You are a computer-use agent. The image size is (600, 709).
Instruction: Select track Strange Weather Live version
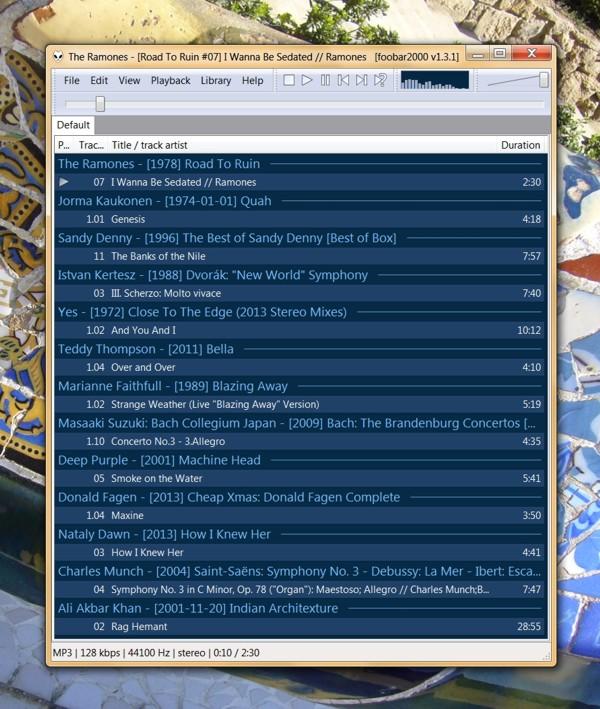(301, 404)
